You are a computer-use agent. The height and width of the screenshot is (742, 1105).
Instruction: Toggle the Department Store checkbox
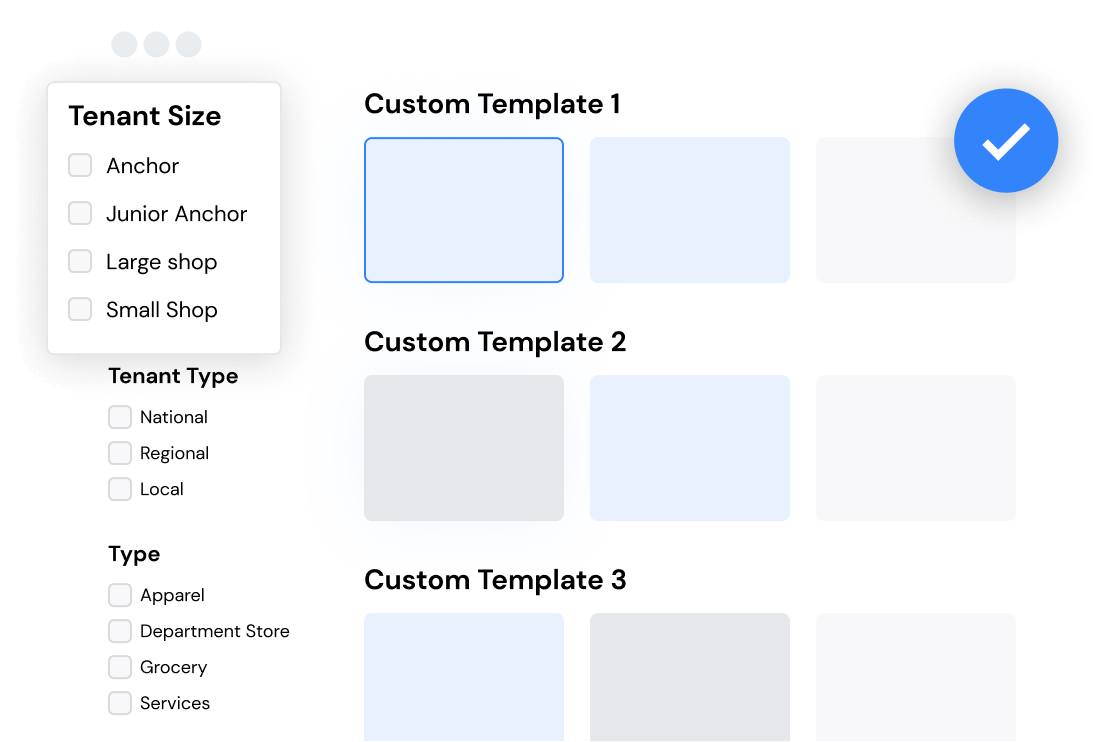click(120, 631)
